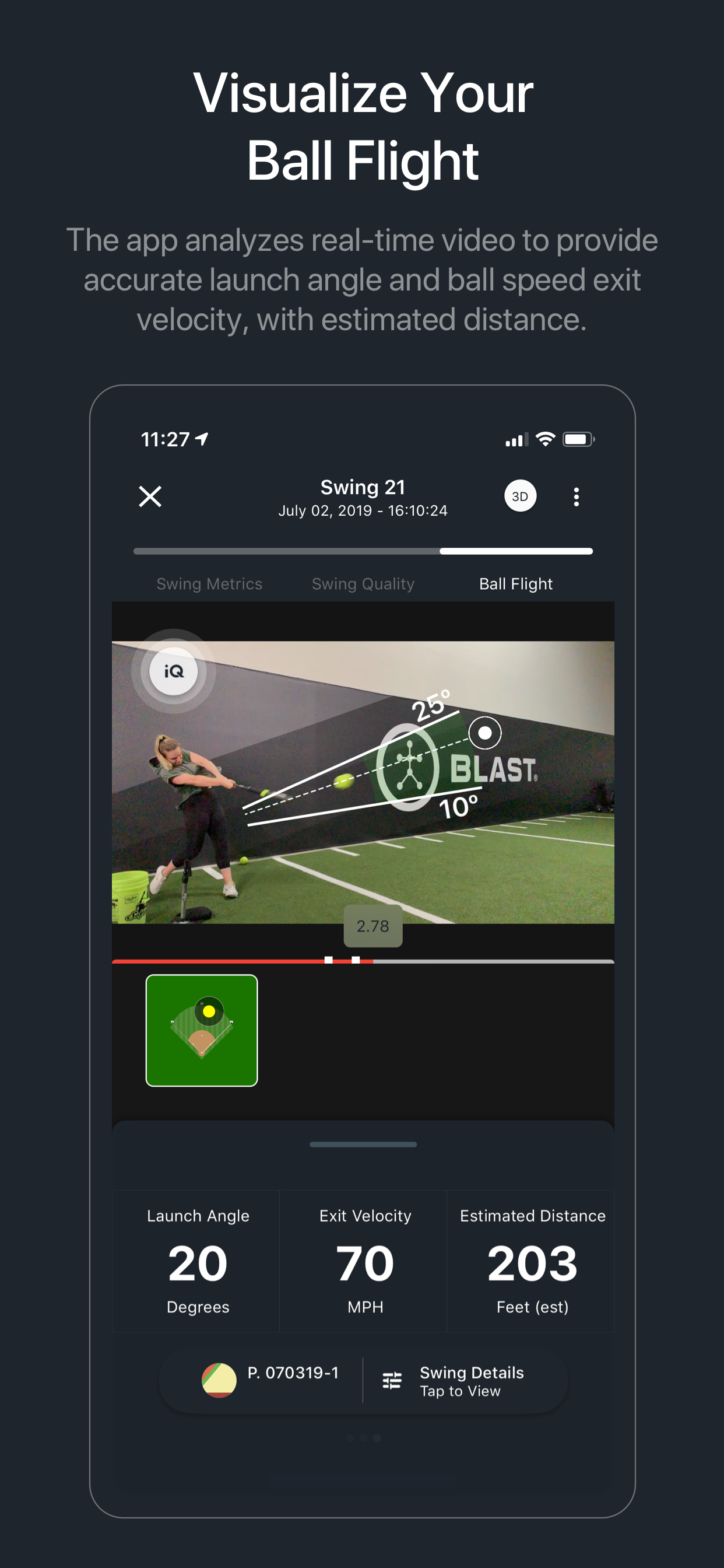Open Swing Details Tap to View
Image resolution: width=724 pixels, height=1568 pixels.
point(472,1381)
